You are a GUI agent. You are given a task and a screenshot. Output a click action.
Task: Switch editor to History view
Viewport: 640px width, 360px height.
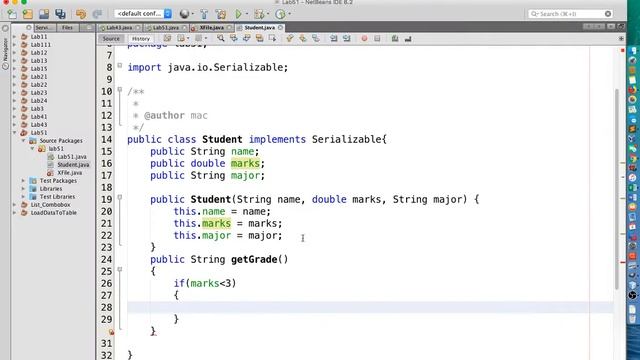[141, 38]
